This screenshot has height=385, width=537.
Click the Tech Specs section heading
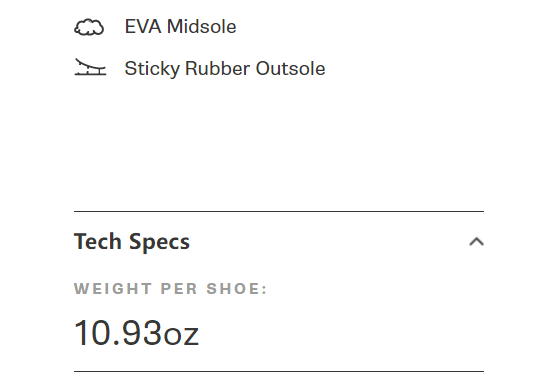pos(132,242)
